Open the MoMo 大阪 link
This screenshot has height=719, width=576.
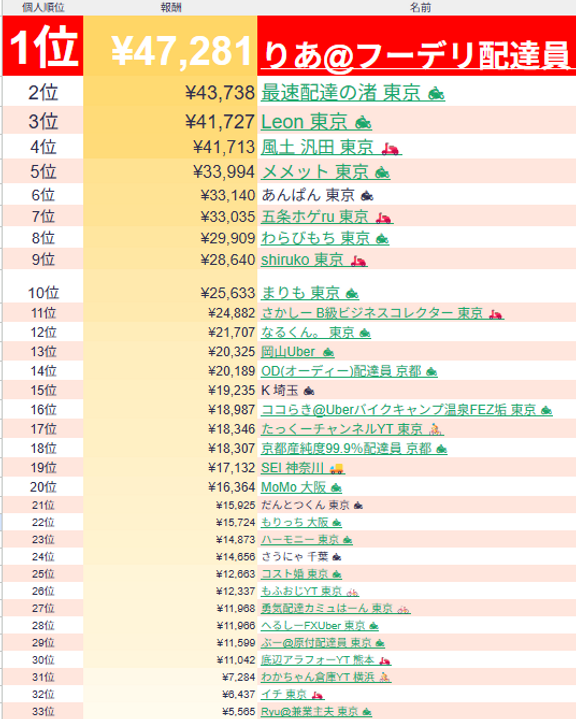301,487
